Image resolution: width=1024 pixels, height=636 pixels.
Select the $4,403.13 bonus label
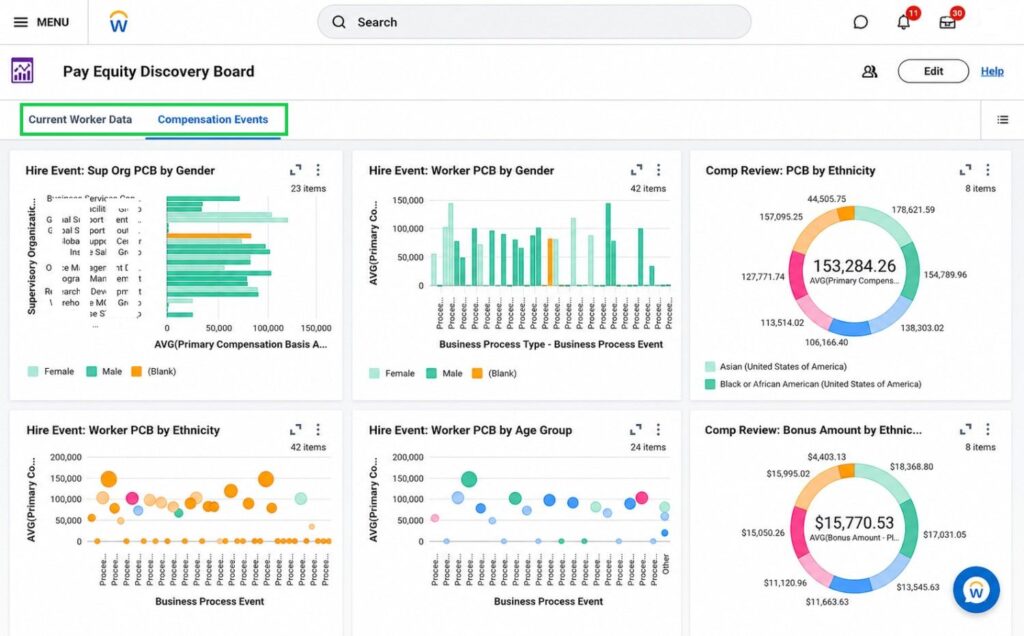pos(826,456)
